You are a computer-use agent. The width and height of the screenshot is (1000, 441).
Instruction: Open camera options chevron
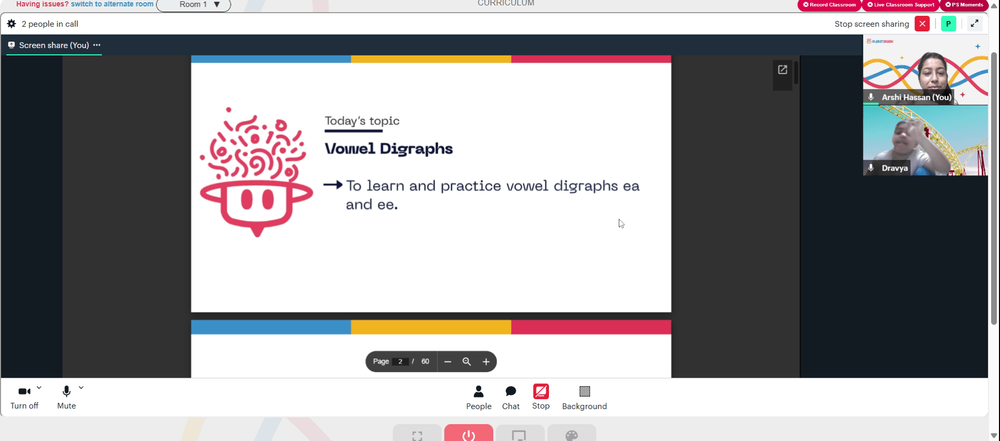click(39, 387)
